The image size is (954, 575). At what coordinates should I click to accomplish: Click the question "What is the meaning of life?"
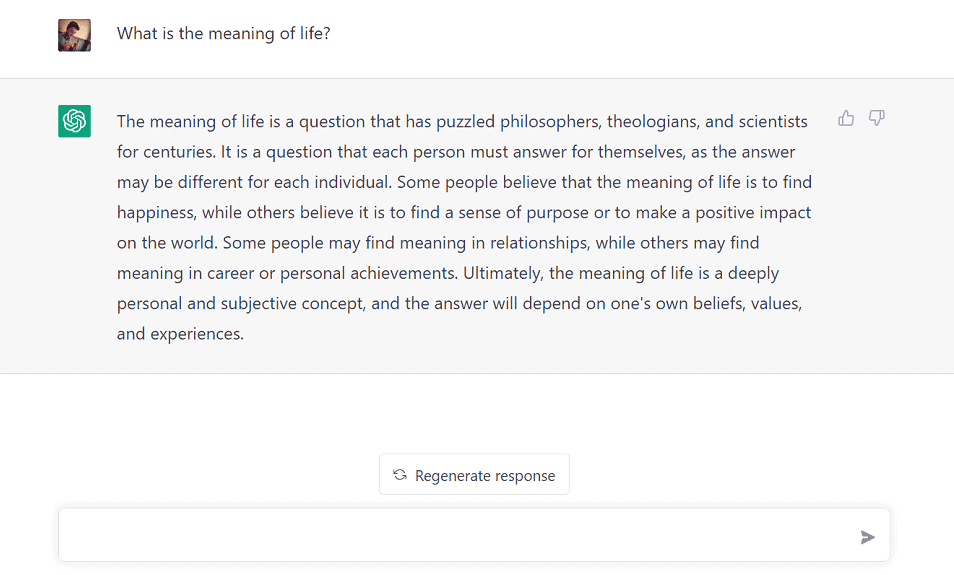(223, 34)
